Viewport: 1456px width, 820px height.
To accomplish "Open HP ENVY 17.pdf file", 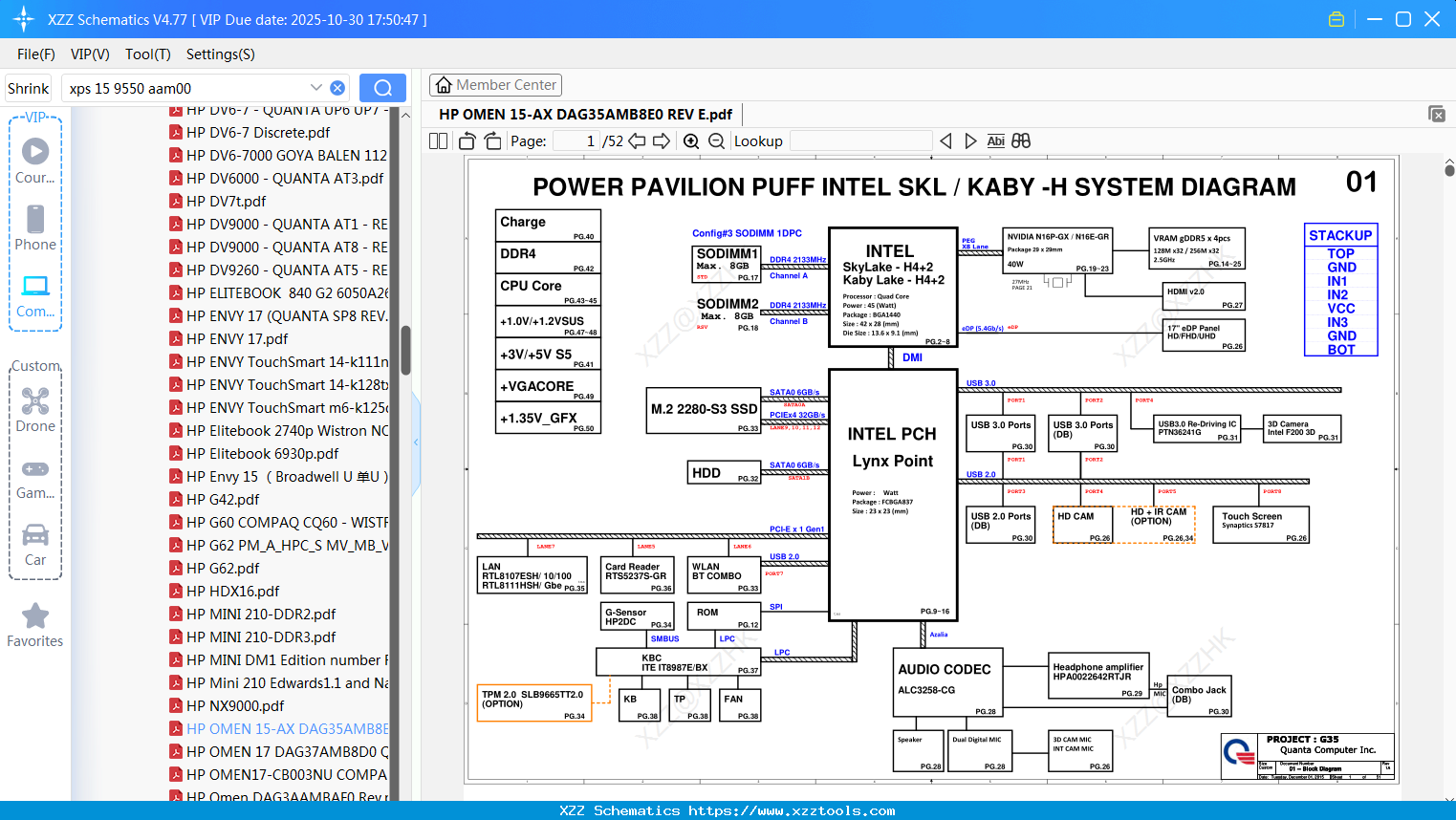I will [237, 339].
